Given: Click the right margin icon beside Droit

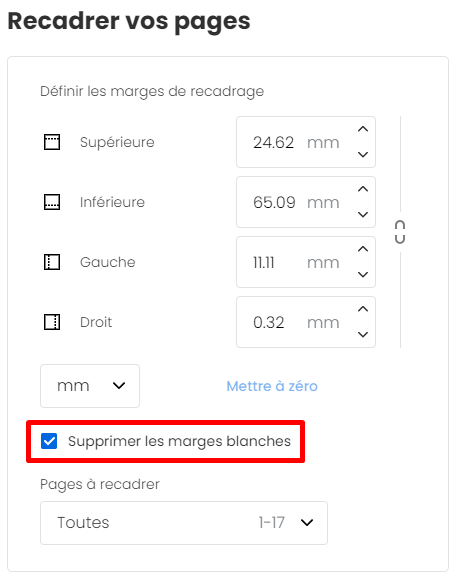Looking at the screenshot, I should (52, 322).
